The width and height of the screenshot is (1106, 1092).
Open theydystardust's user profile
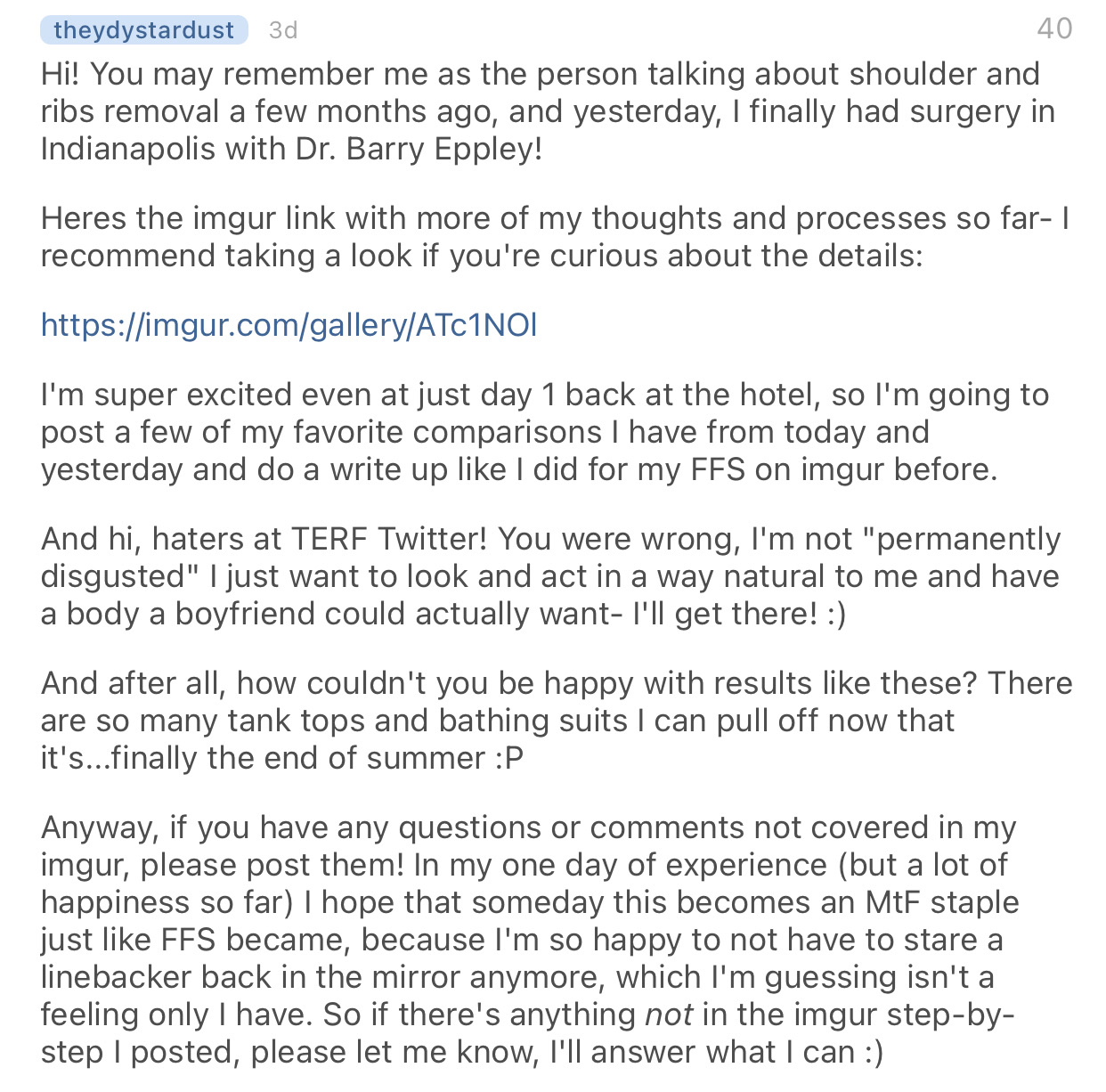(143, 30)
